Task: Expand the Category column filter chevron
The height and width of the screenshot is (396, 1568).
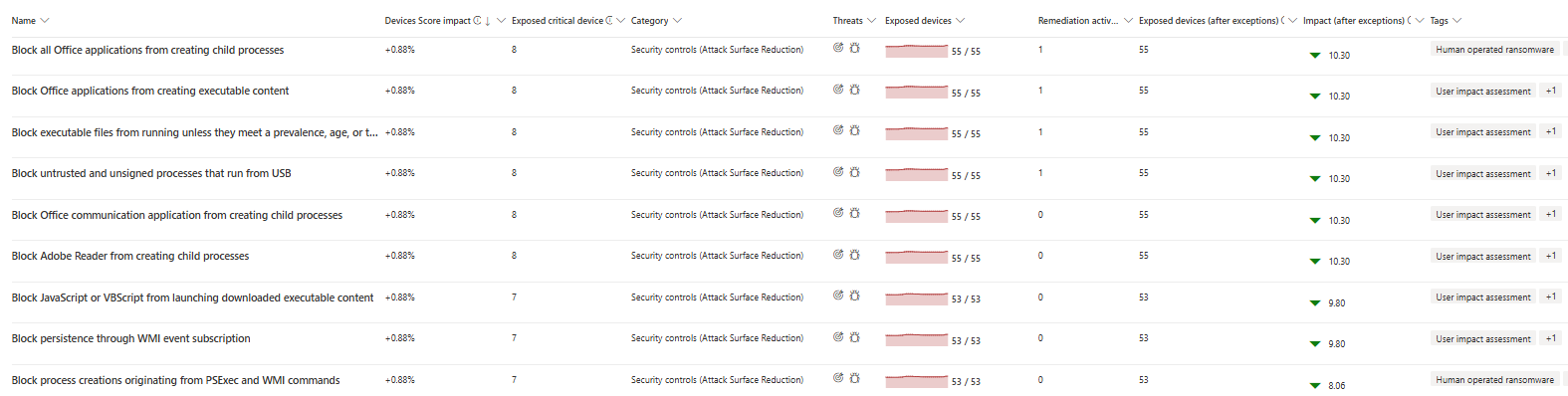Action: 678,21
